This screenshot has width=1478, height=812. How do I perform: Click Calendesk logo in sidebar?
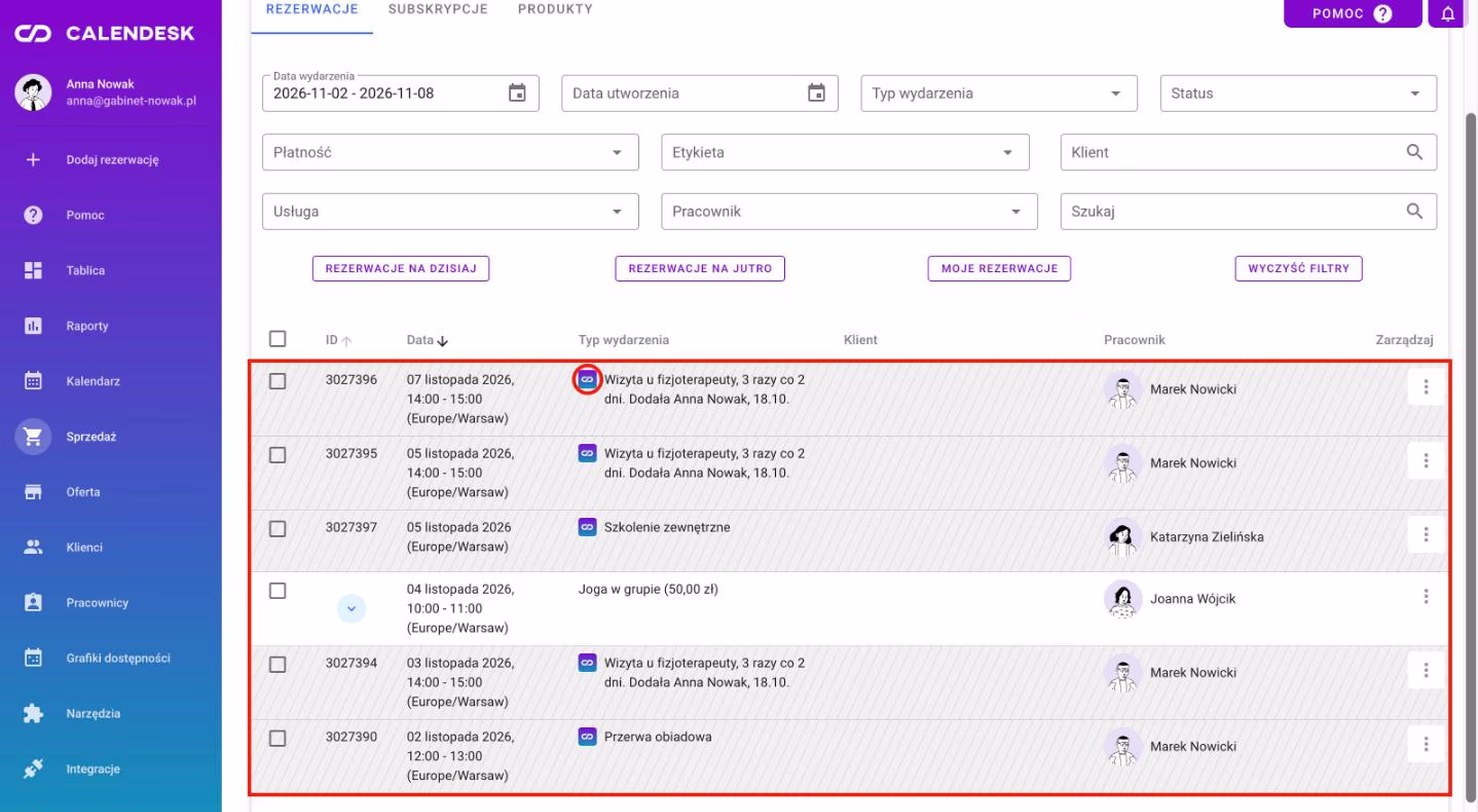coord(104,34)
